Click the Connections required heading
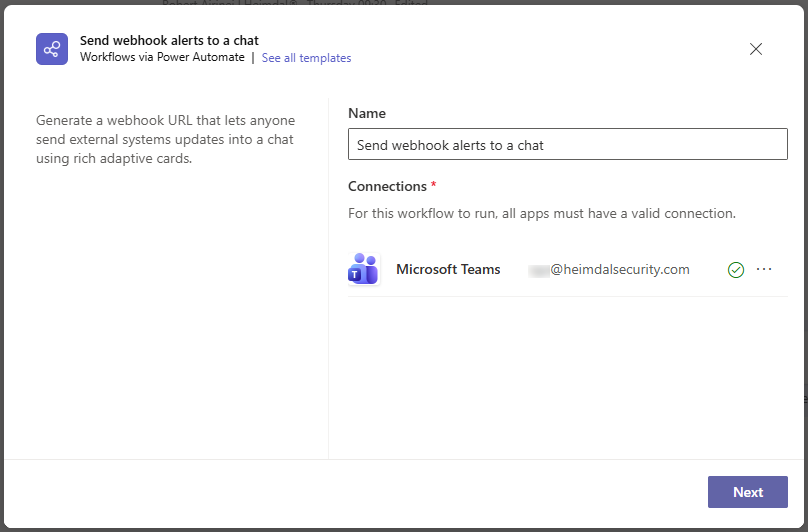Viewport: 808px width, 532px height. coord(392,186)
